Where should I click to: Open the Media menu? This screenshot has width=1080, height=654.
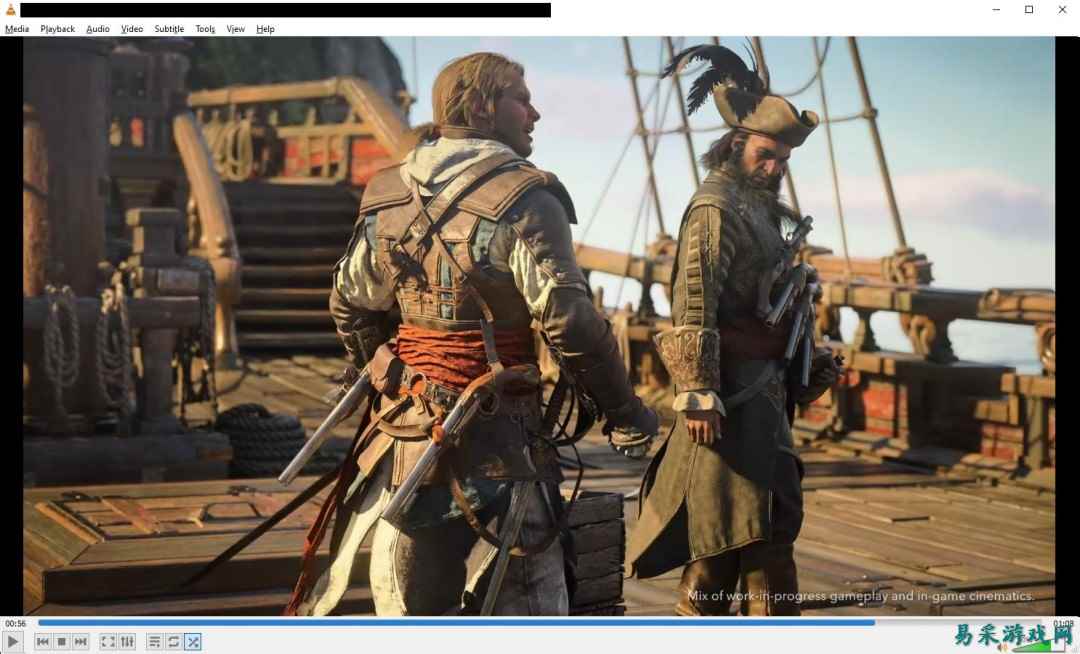tap(17, 29)
